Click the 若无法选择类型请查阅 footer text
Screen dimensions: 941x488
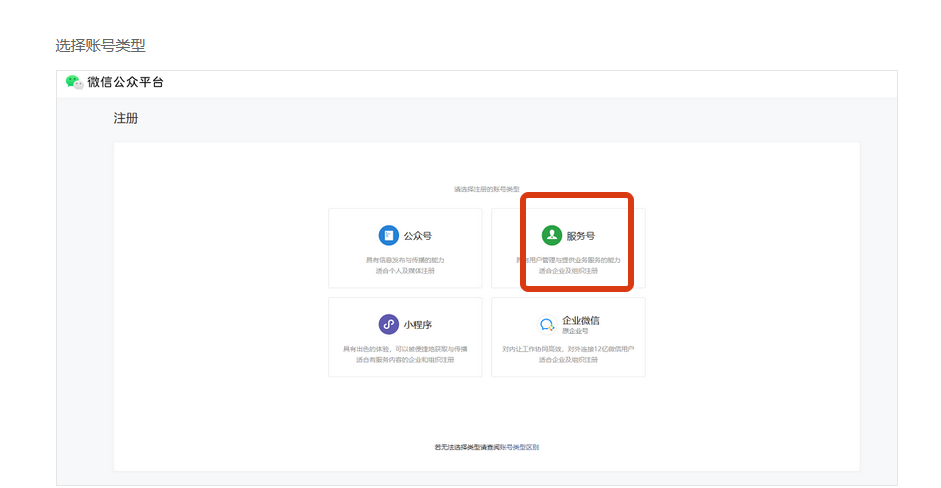tap(467, 447)
